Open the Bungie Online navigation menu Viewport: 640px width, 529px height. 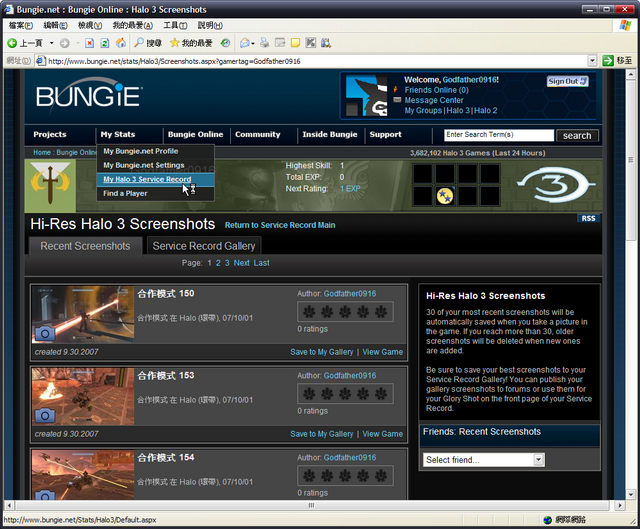click(x=196, y=134)
